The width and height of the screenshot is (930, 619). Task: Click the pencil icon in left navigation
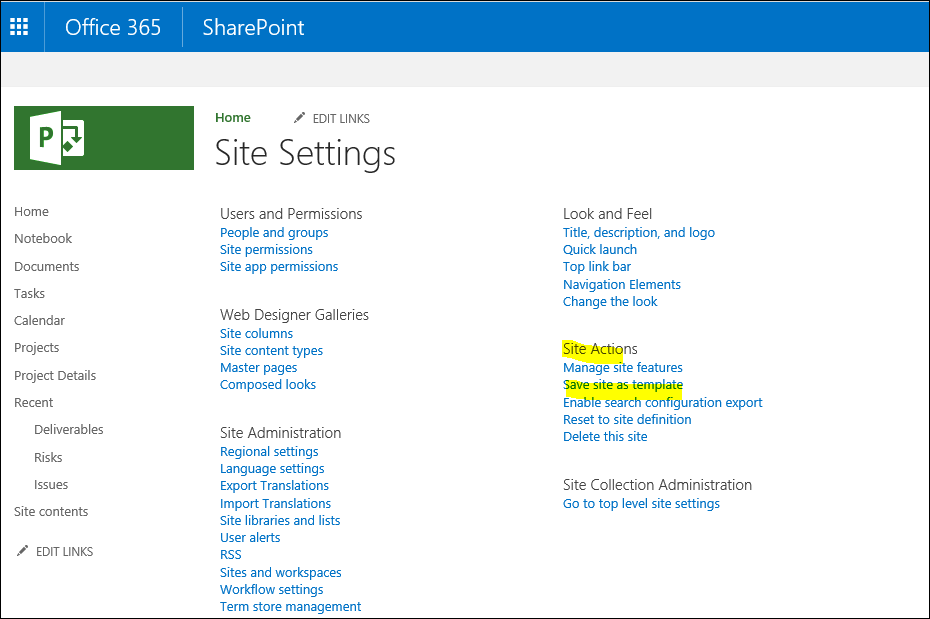click(23, 551)
